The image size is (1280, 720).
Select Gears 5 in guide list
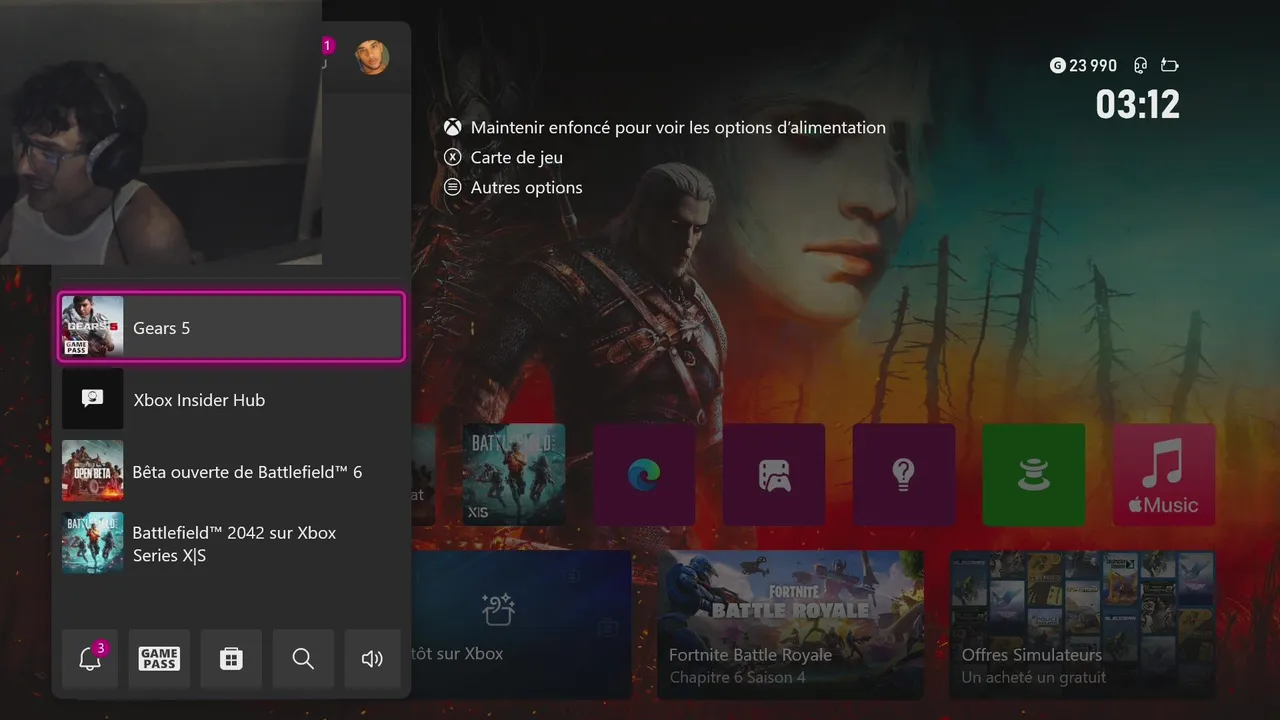click(x=232, y=327)
